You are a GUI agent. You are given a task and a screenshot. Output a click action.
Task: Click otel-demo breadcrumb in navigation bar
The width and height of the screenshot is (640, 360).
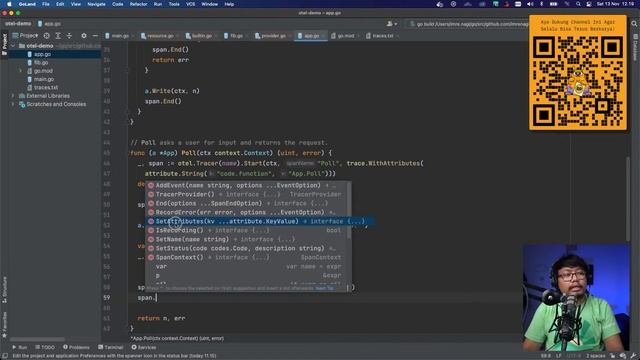coord(18,24)
